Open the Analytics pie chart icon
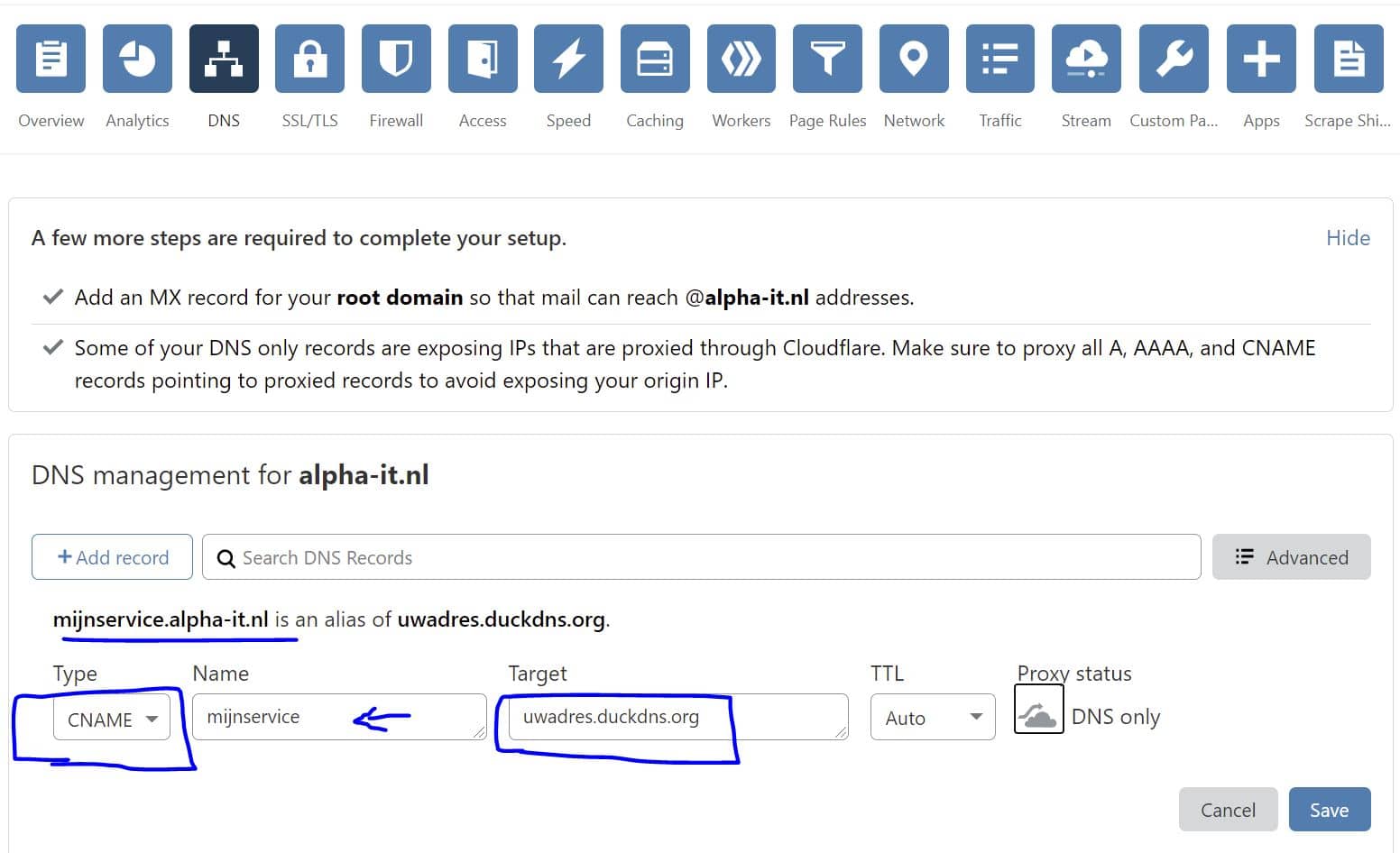The image size is (1400, 853). click(x=137, y=60)
